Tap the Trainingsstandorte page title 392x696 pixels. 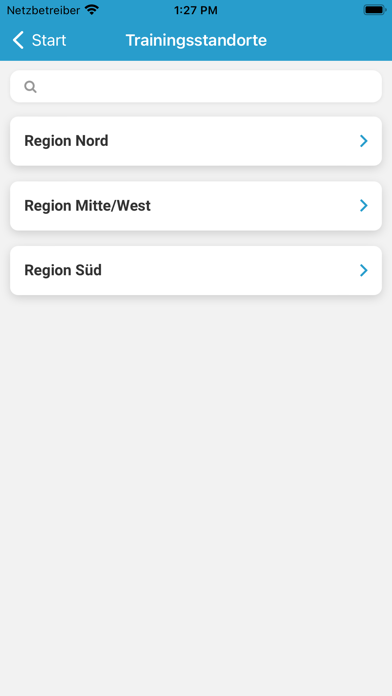click(196, 40)
